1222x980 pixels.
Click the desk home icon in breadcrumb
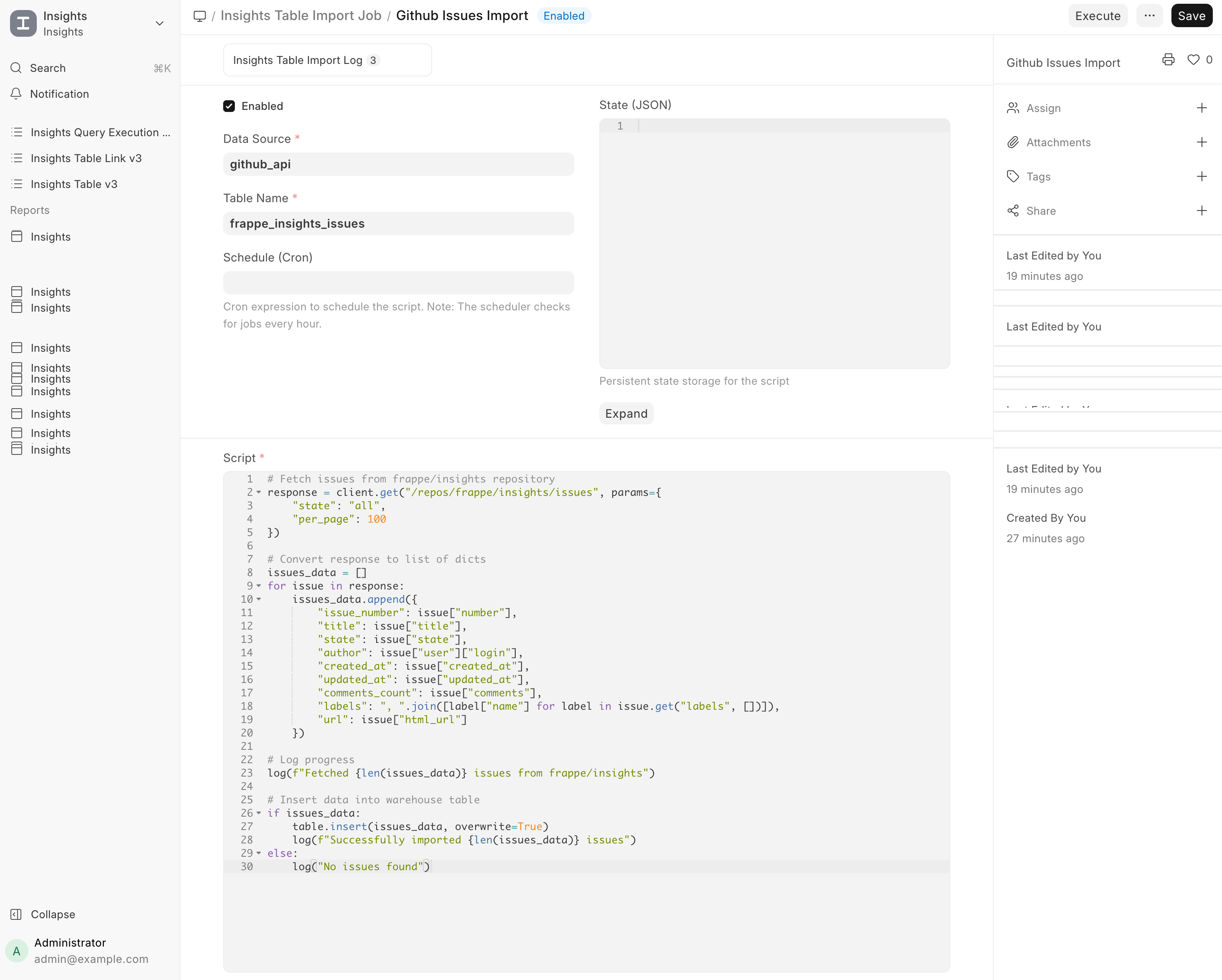coord(199,16)
